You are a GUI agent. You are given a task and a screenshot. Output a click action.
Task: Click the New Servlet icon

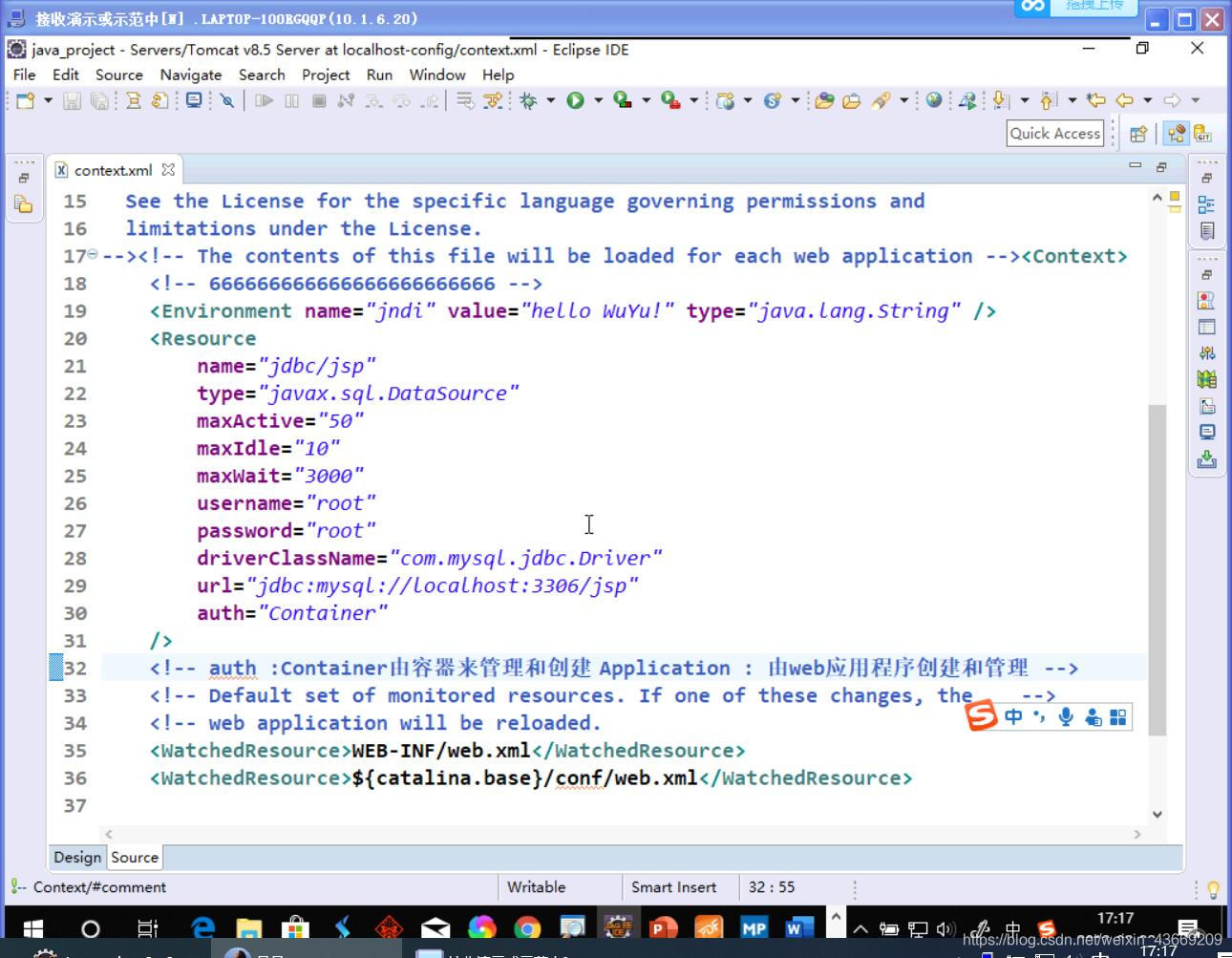tap(773, 100)
